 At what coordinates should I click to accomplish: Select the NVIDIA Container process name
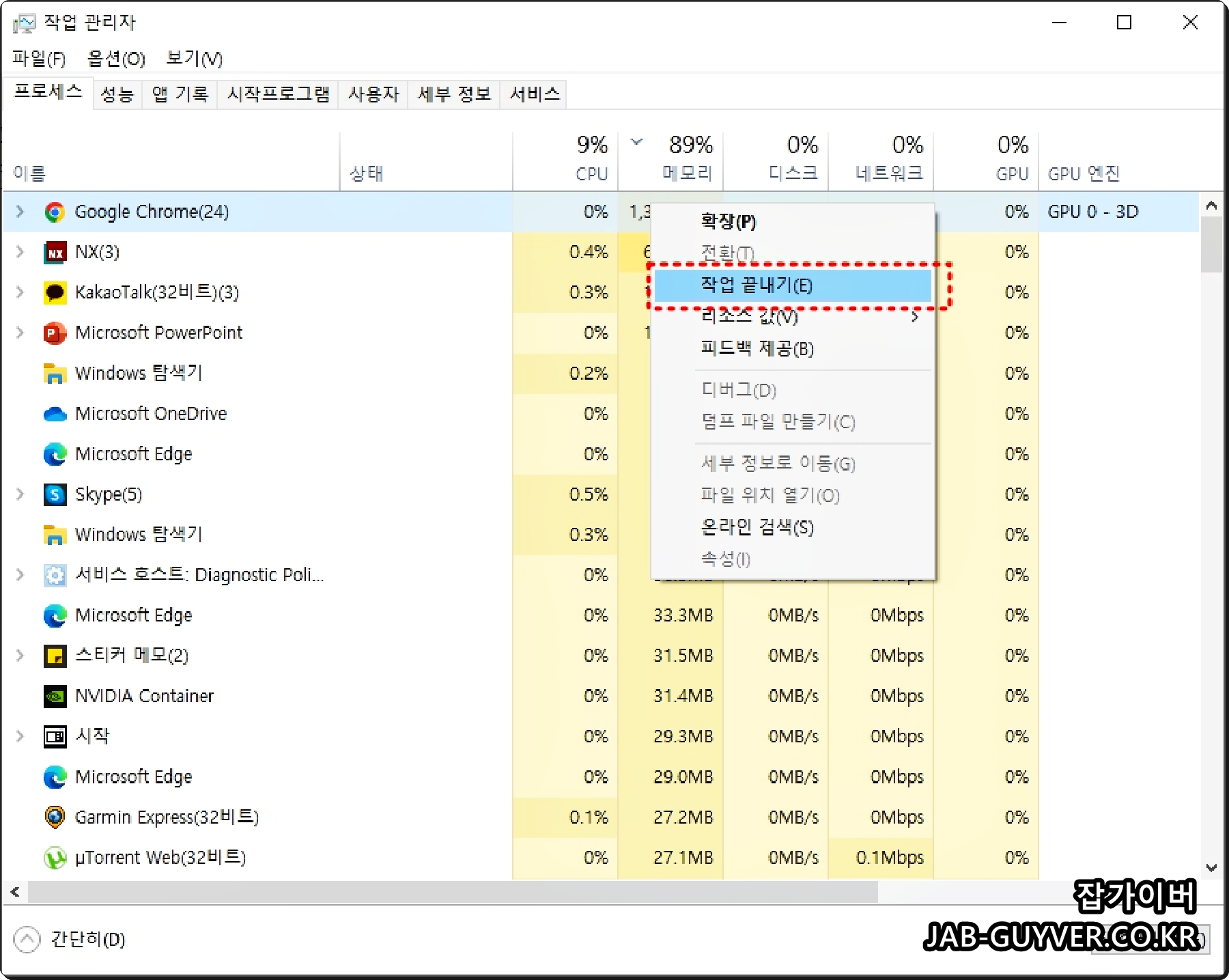(x=144, y=696)
